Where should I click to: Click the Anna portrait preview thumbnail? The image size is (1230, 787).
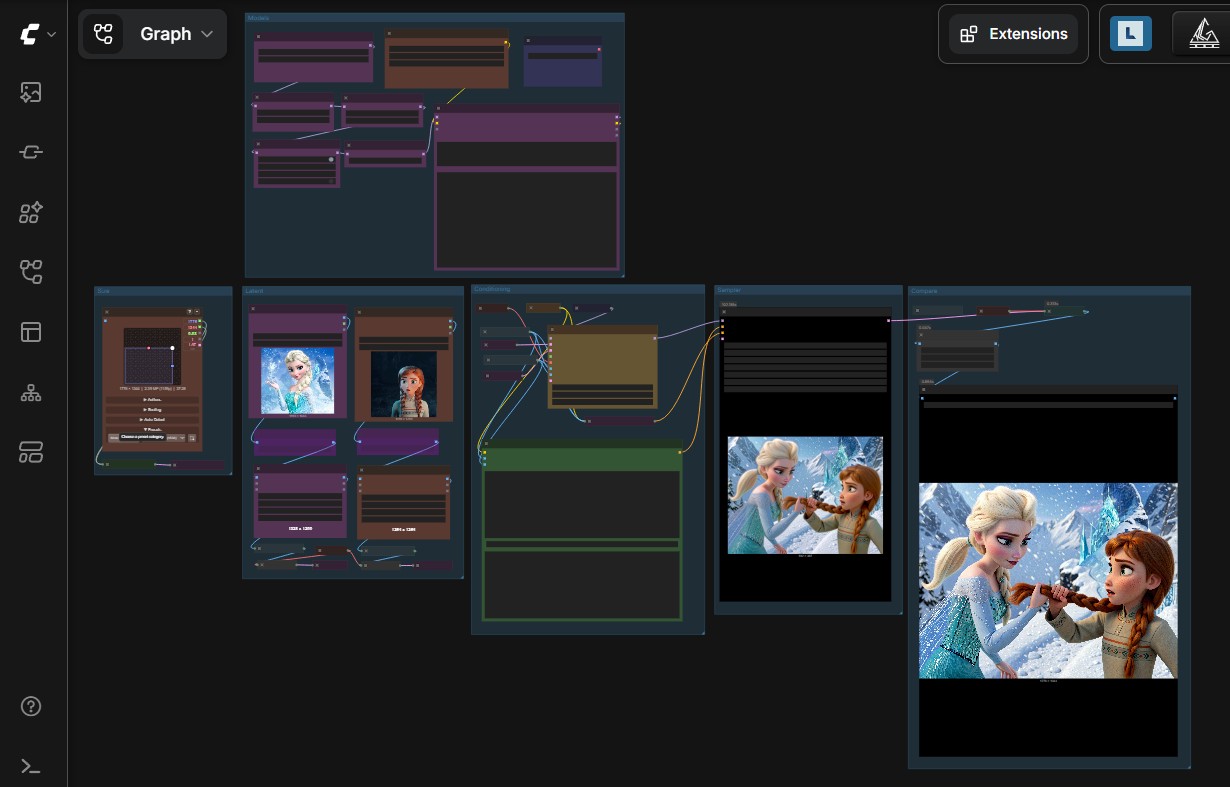pyautogui.click(x=403, y=384)
